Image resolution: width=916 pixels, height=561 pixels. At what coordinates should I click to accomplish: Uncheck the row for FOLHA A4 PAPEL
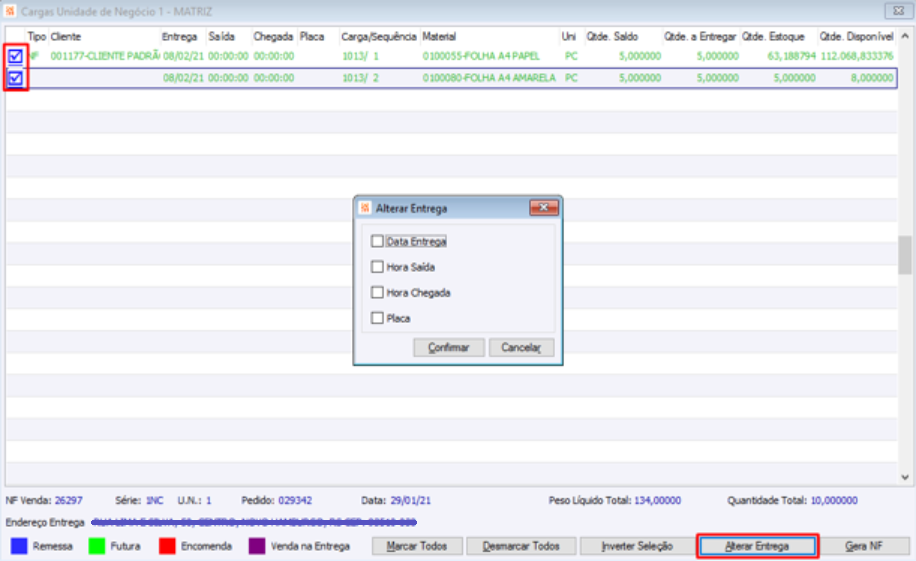click(x=15, y=56)
